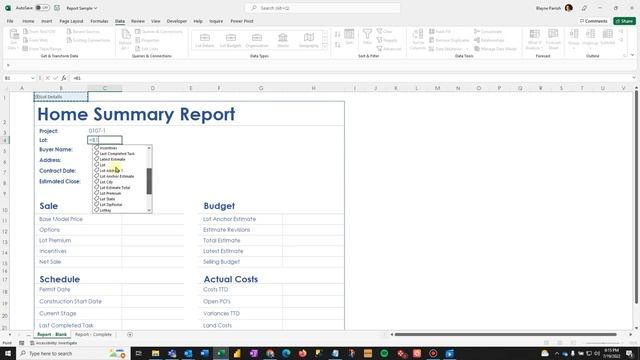Click the formula bar input
Viewport: 640px width, 360px height.
(350, 78)
